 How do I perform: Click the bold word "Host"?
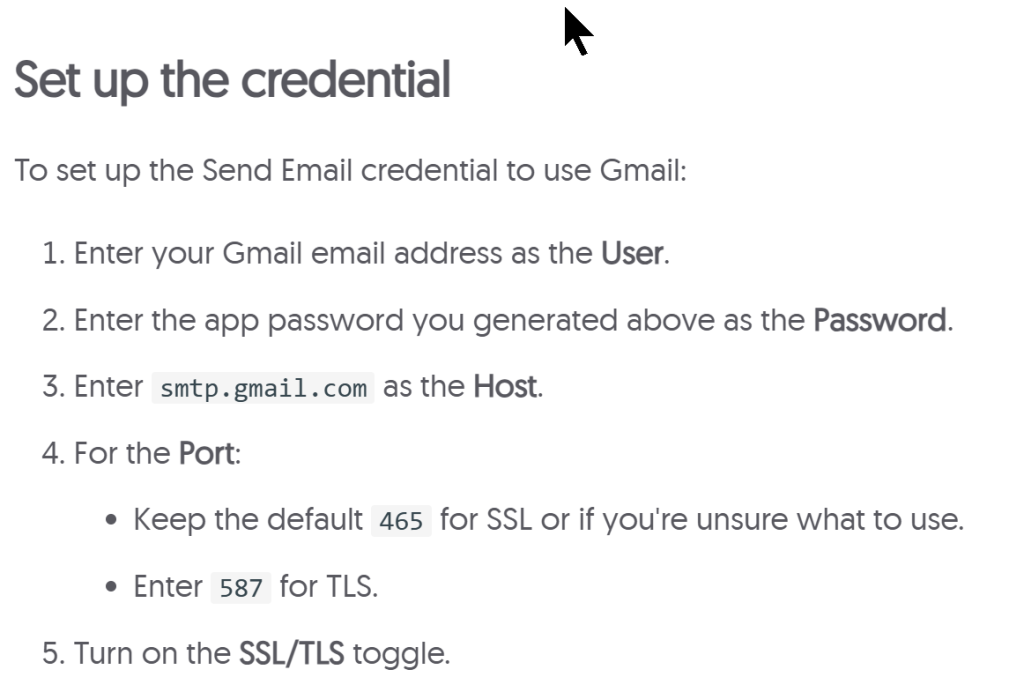[505, 387]
